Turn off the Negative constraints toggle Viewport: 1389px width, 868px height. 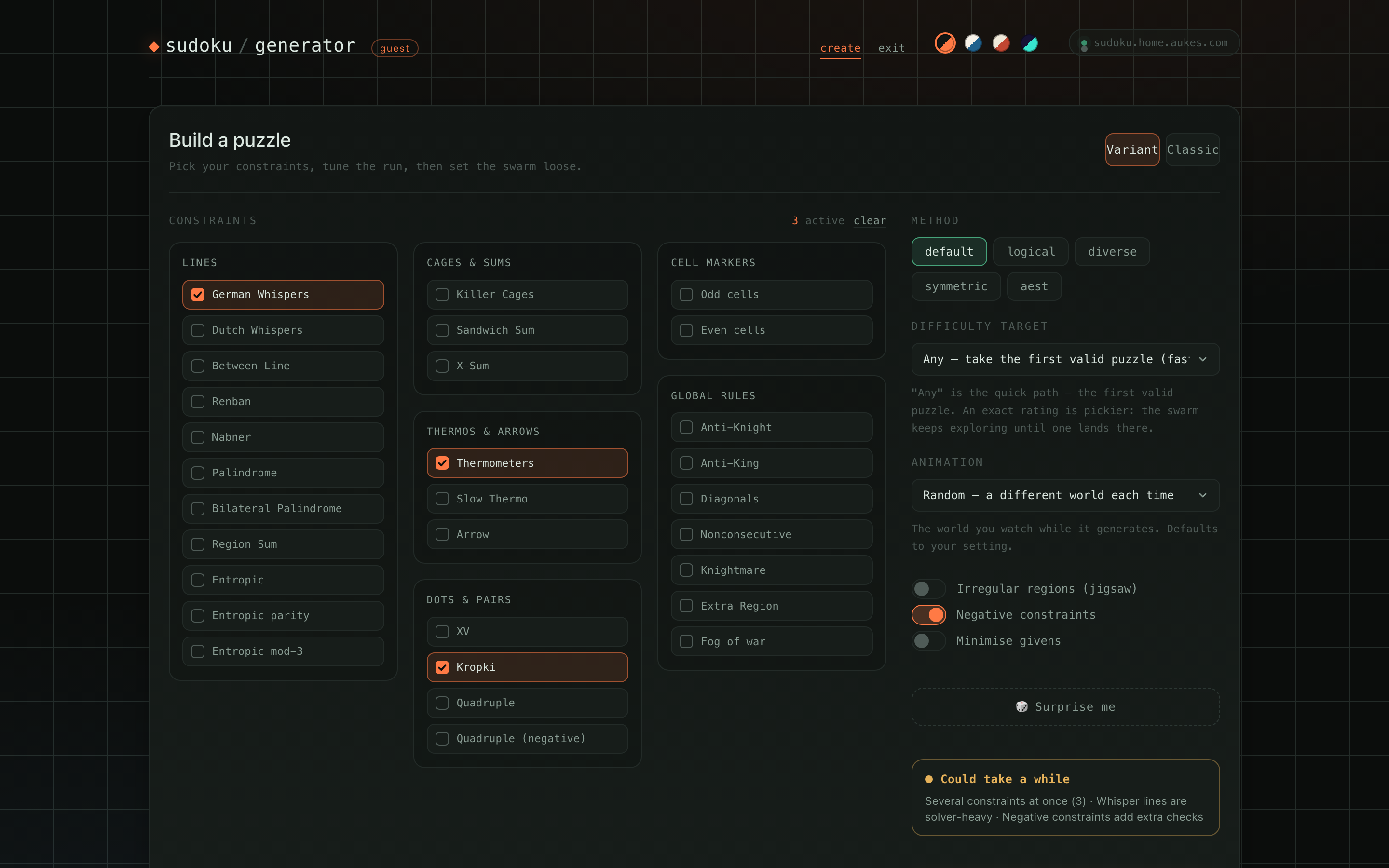(x=929, y=615)
